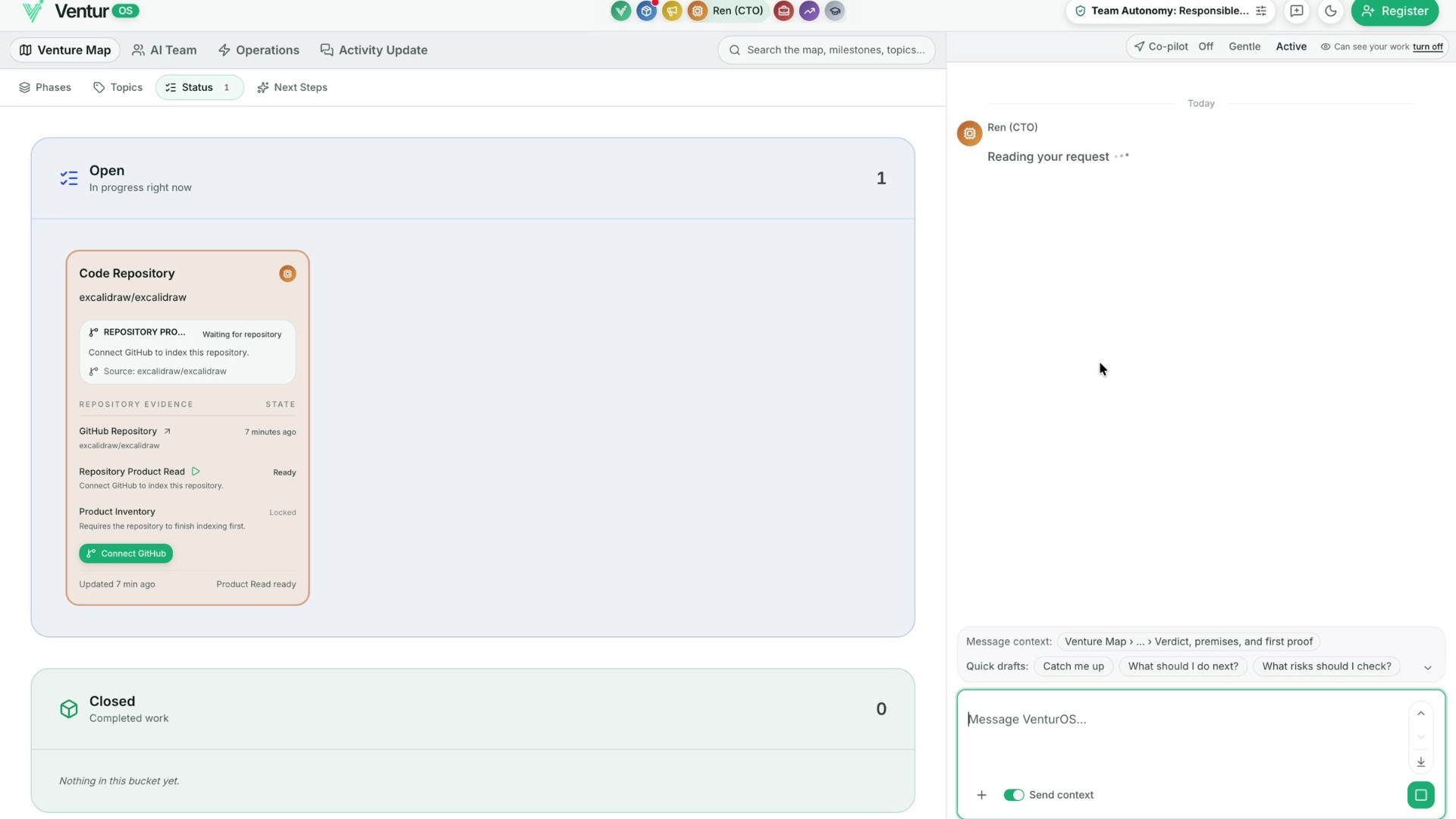Select the gray graduation cap agent avatar
Viewport: 1456px width, 819px height.
coord(835,11)
